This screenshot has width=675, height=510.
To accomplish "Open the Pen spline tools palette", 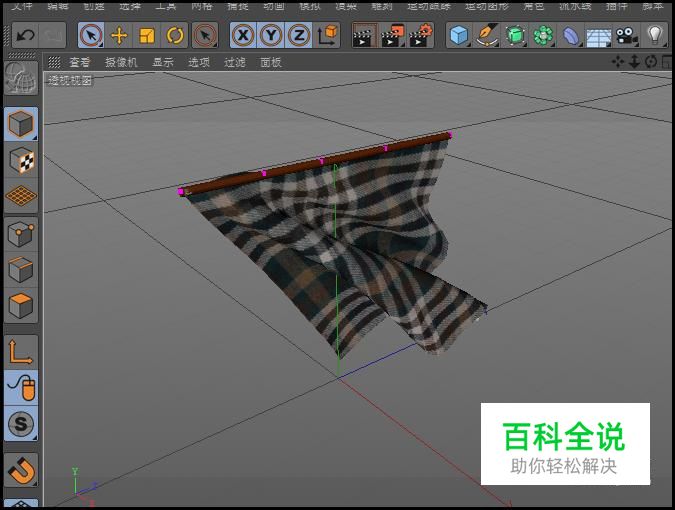I will tap(487, 35).
